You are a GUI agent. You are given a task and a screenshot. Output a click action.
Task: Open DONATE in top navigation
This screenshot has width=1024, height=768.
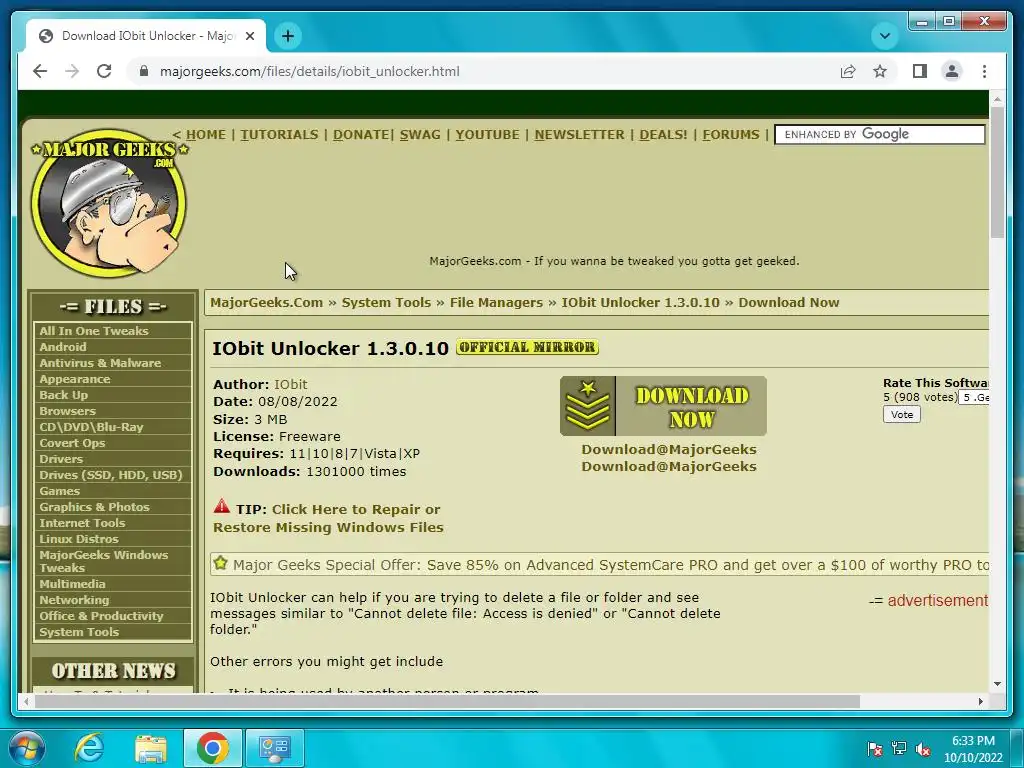[x=361, y=135]
